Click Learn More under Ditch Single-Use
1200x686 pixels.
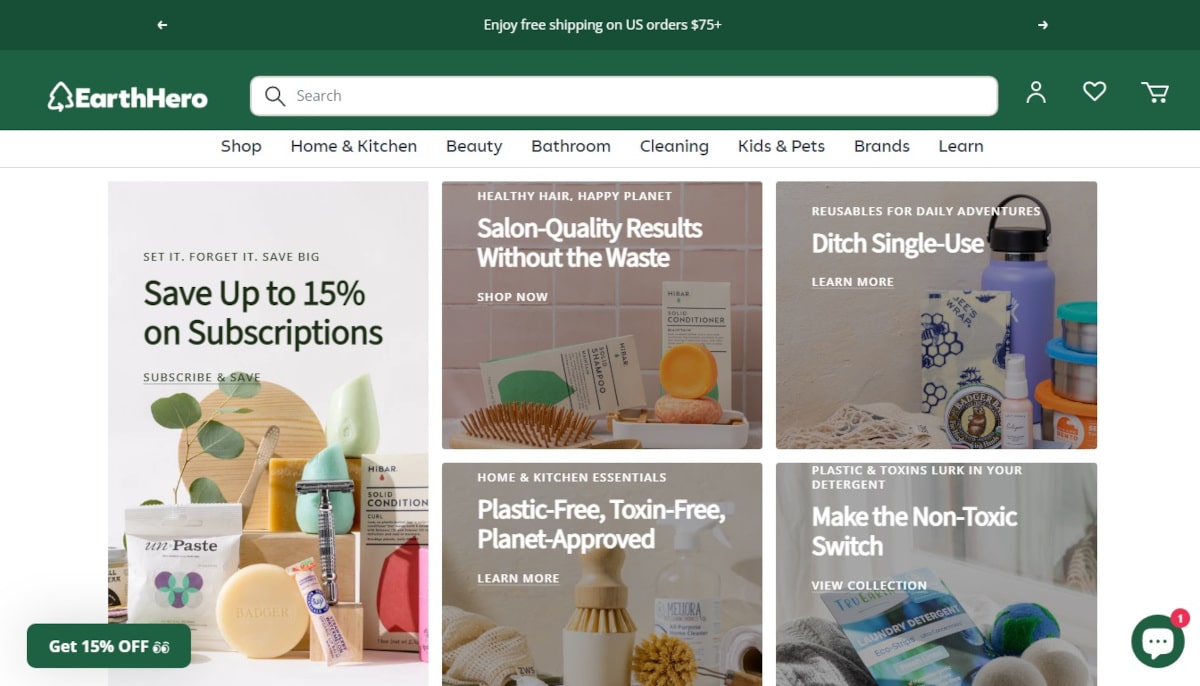853,282
